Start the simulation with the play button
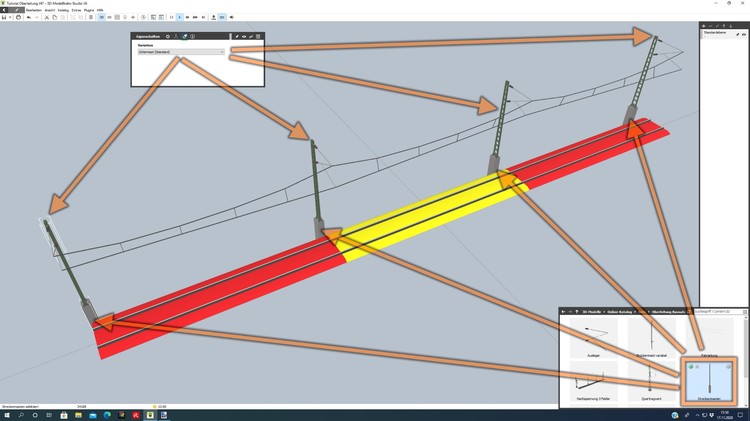Screen dimensions: 750x421 pyautogui.click(x=179, y=17)
